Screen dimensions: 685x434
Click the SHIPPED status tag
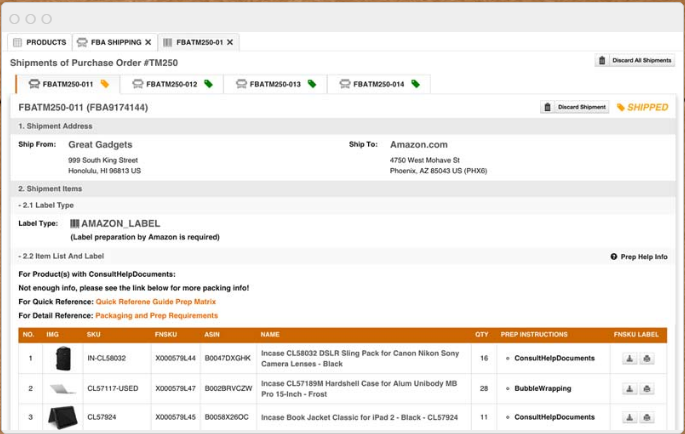[642, 108]
